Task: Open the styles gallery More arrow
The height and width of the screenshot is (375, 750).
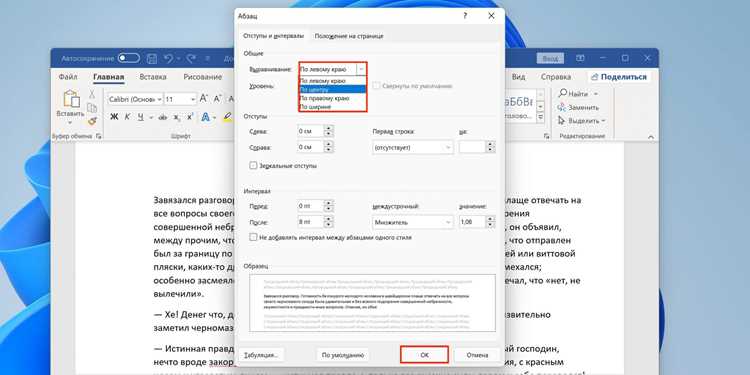Action: click(x=540, y=118)
